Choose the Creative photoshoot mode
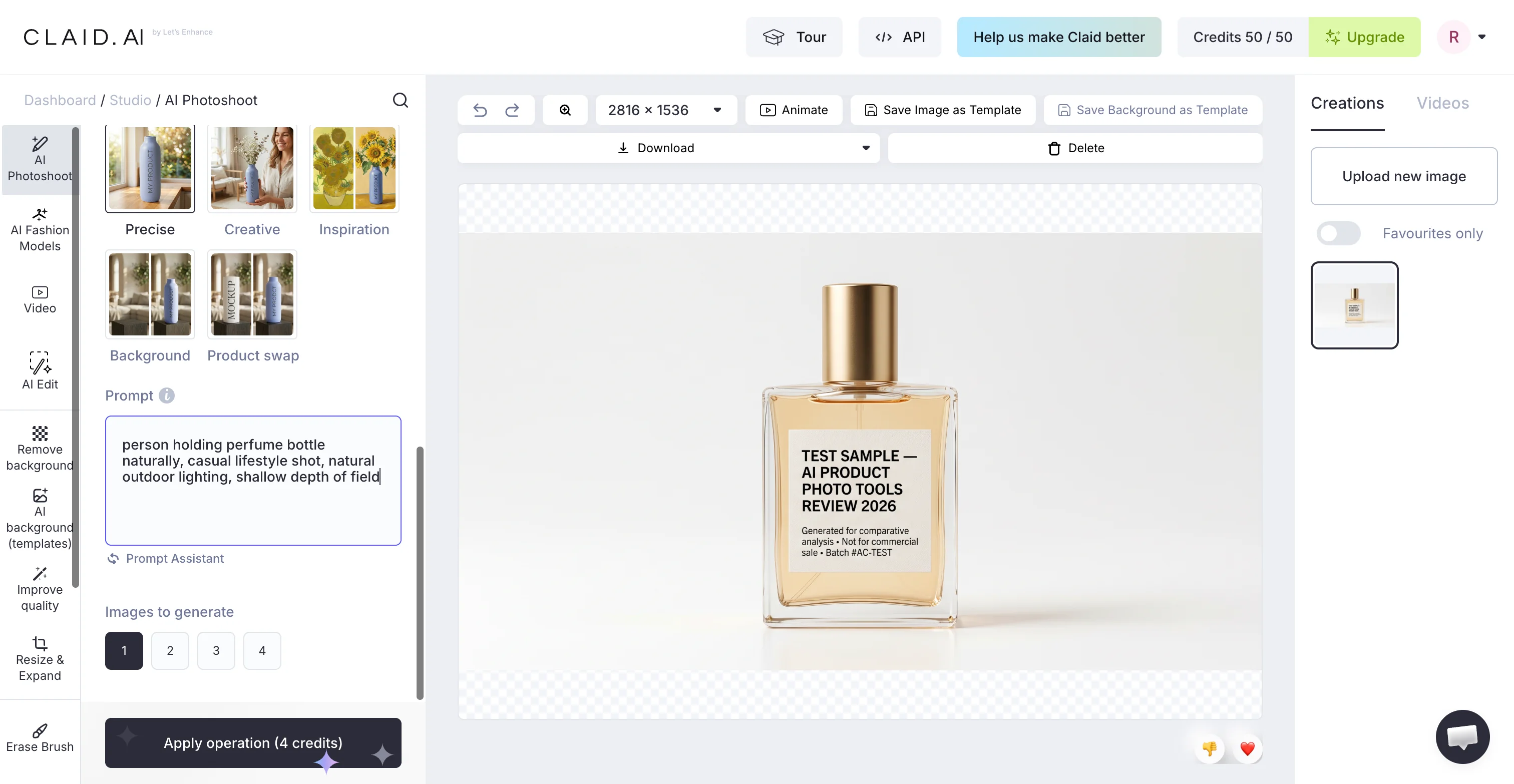1514x784 pixels. [252, 181]
